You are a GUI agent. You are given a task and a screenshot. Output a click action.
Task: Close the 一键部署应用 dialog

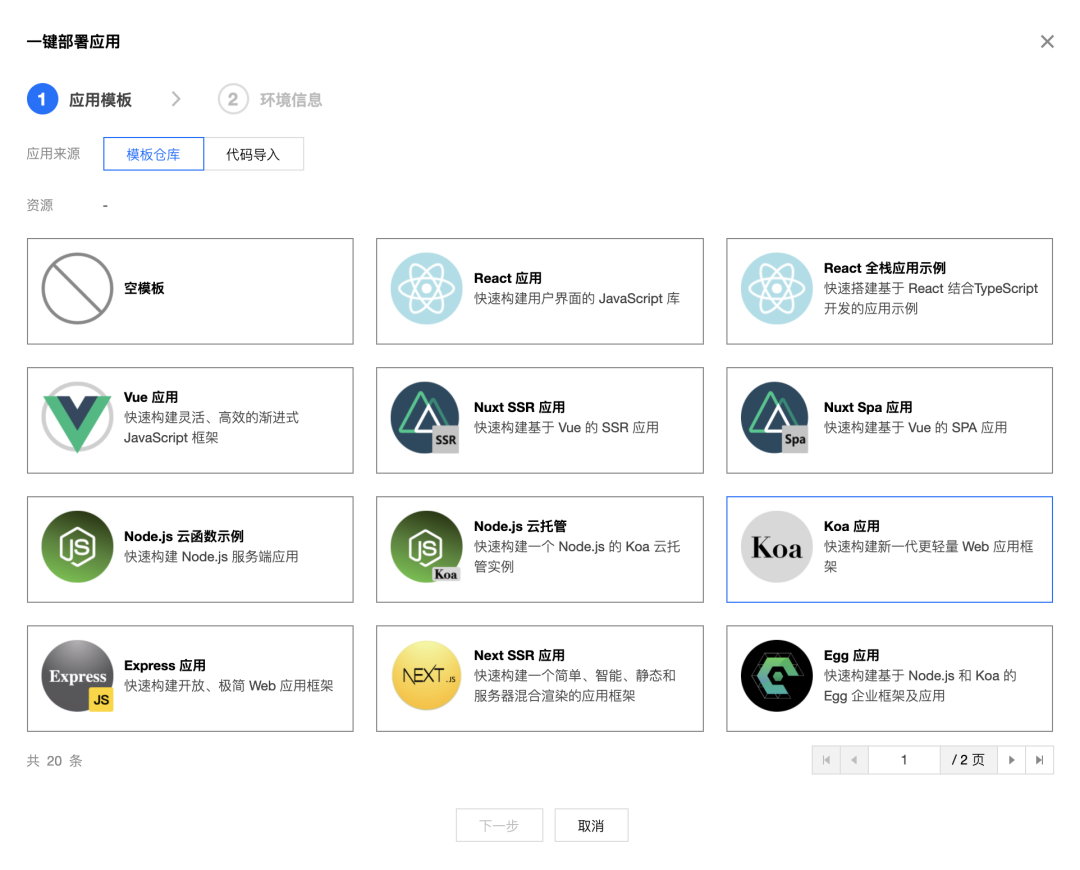click(x=1047, y=42)
